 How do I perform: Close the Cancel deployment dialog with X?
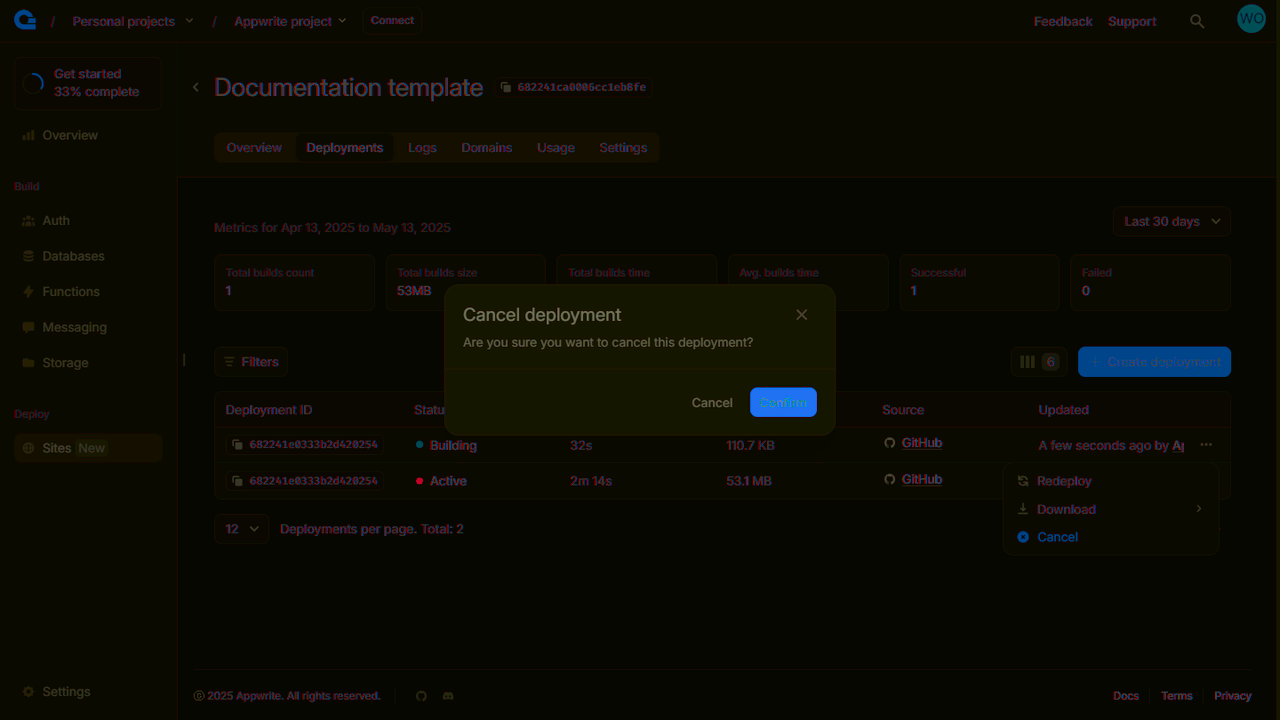coord(801,315)
